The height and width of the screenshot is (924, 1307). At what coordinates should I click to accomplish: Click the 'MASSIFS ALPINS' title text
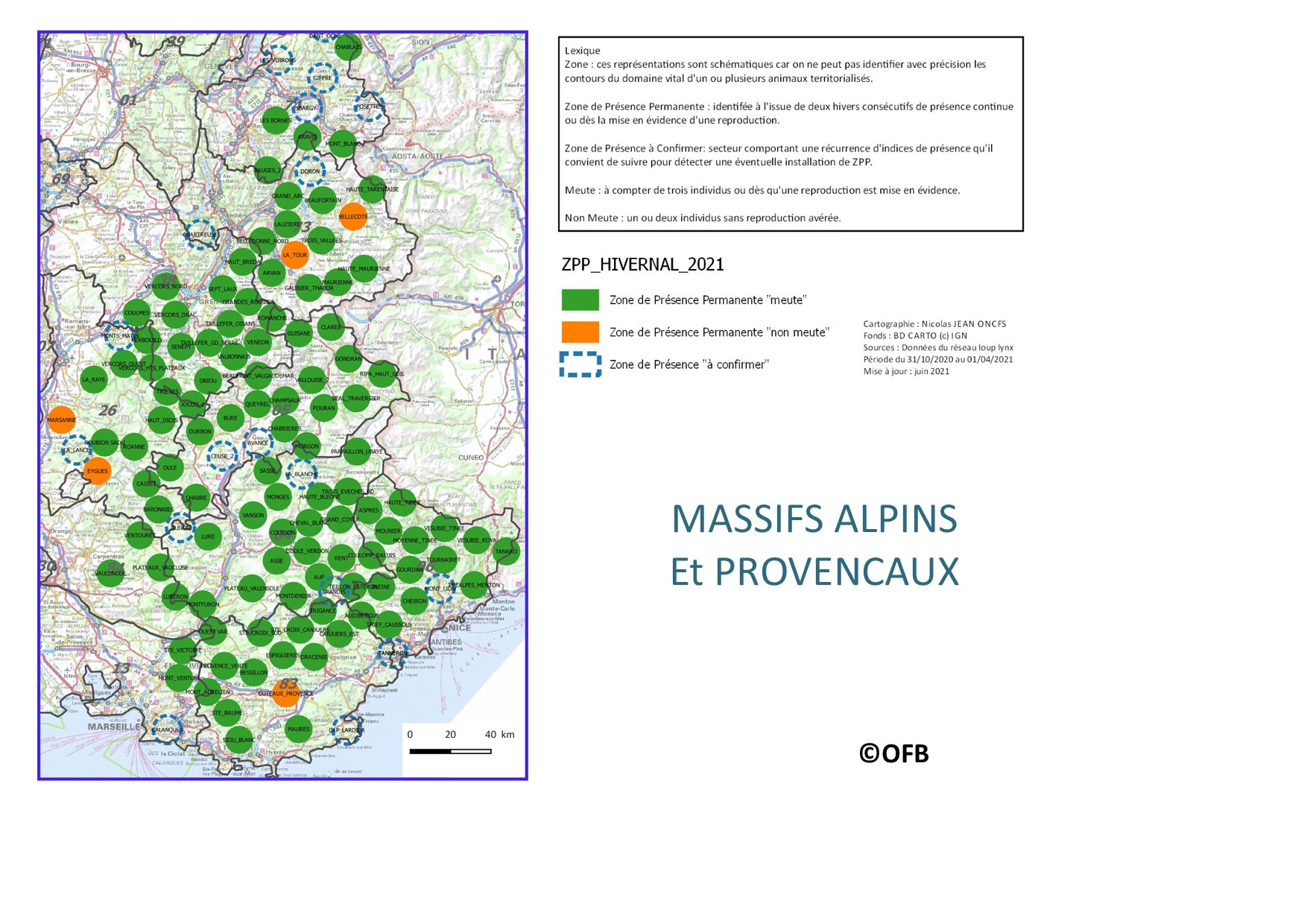[814, 519]
